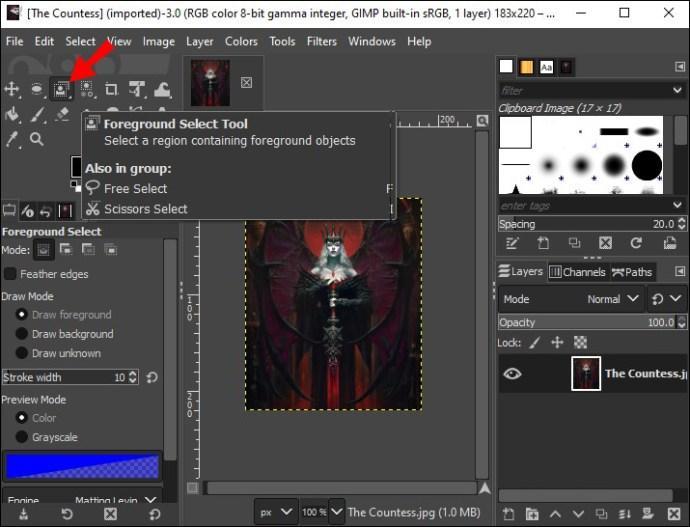Select the Warp Transform tool

[x=162, y=89]
